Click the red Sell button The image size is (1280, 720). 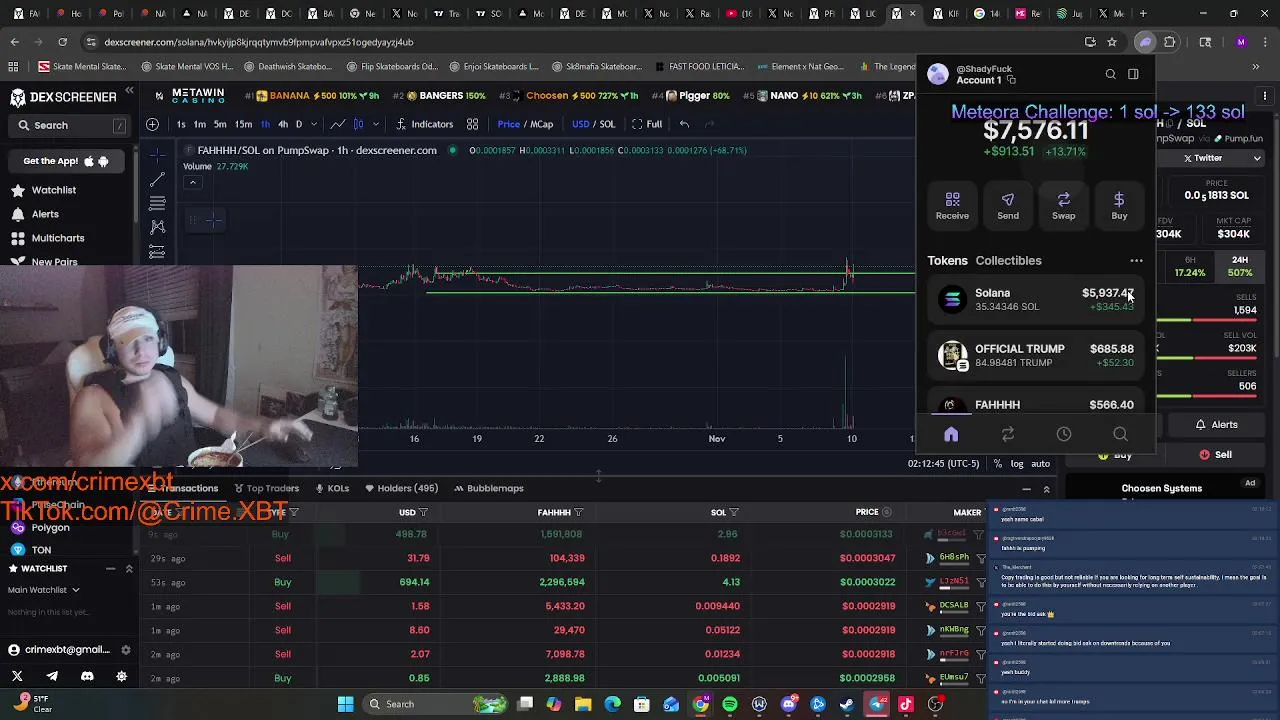1216,455
